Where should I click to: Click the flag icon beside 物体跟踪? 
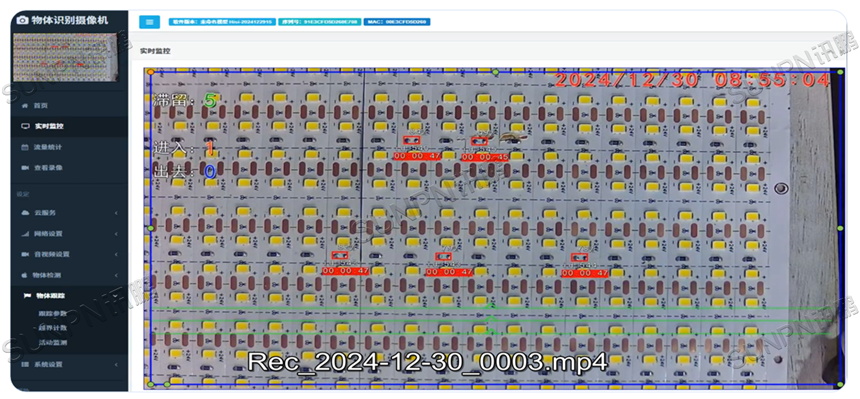click(26, 296)
